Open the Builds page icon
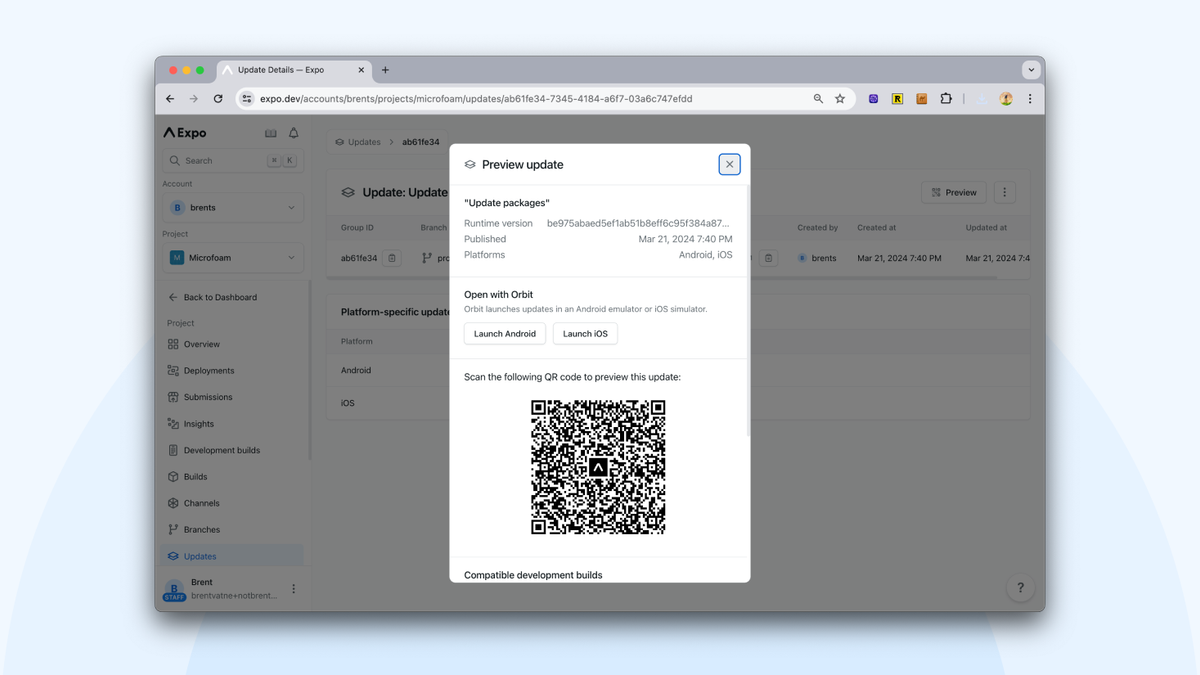Image resolution: width=1200 pixels, height=675 pixels. (x=171, y=476)
